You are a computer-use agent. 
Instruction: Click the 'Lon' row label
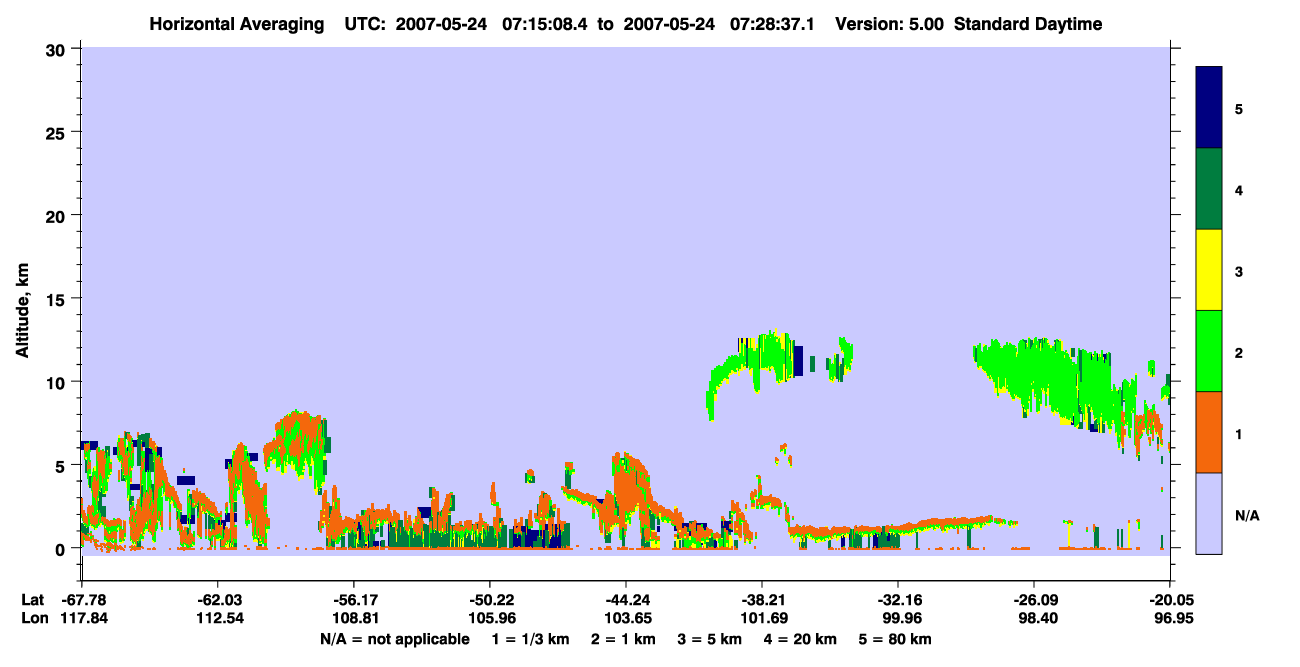pyautogui.click(x=33, y=618)
